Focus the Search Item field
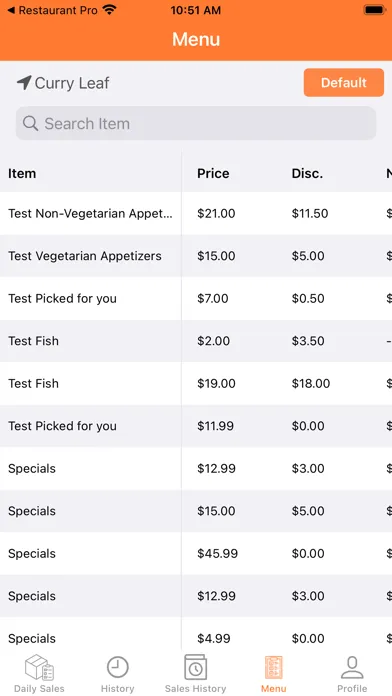The height and width of the screenshot is (696, 392). point(196,123)
